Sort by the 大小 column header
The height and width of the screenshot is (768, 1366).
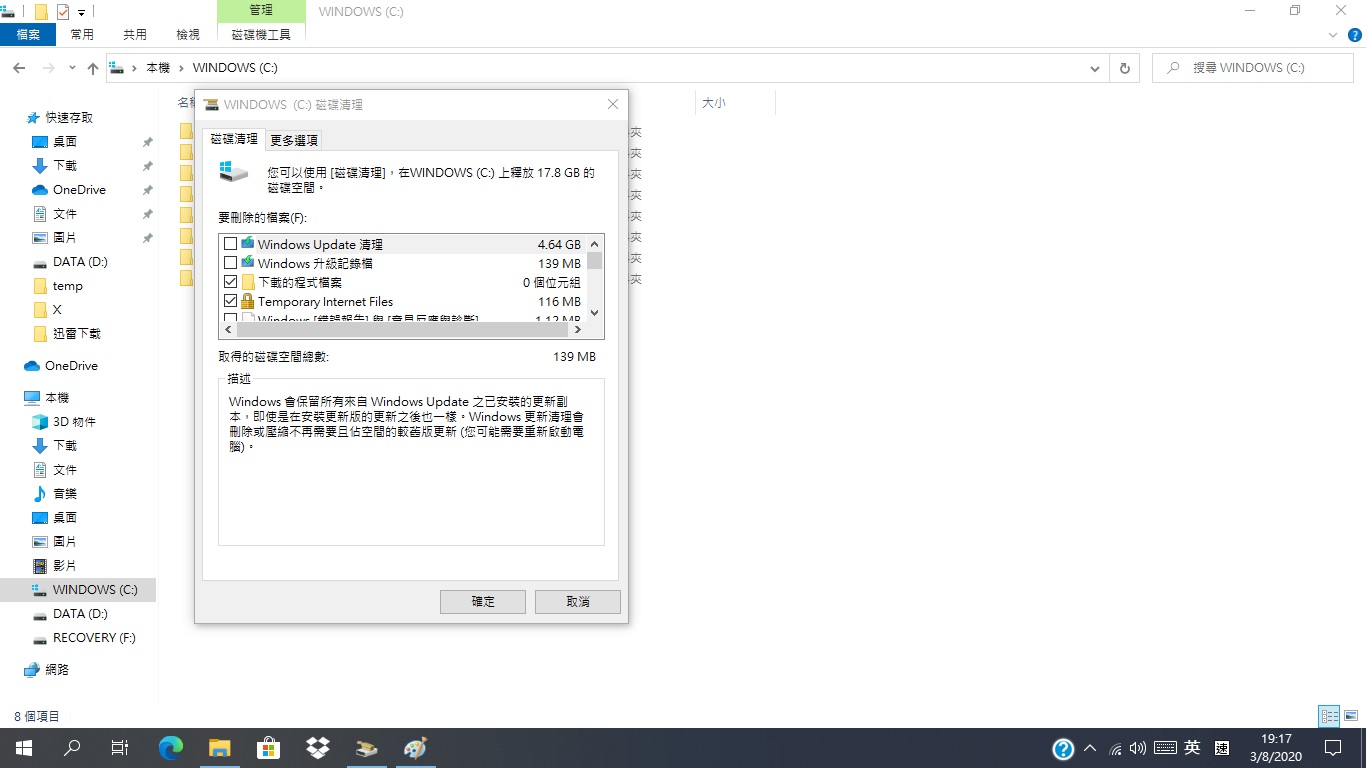point(714,102)
